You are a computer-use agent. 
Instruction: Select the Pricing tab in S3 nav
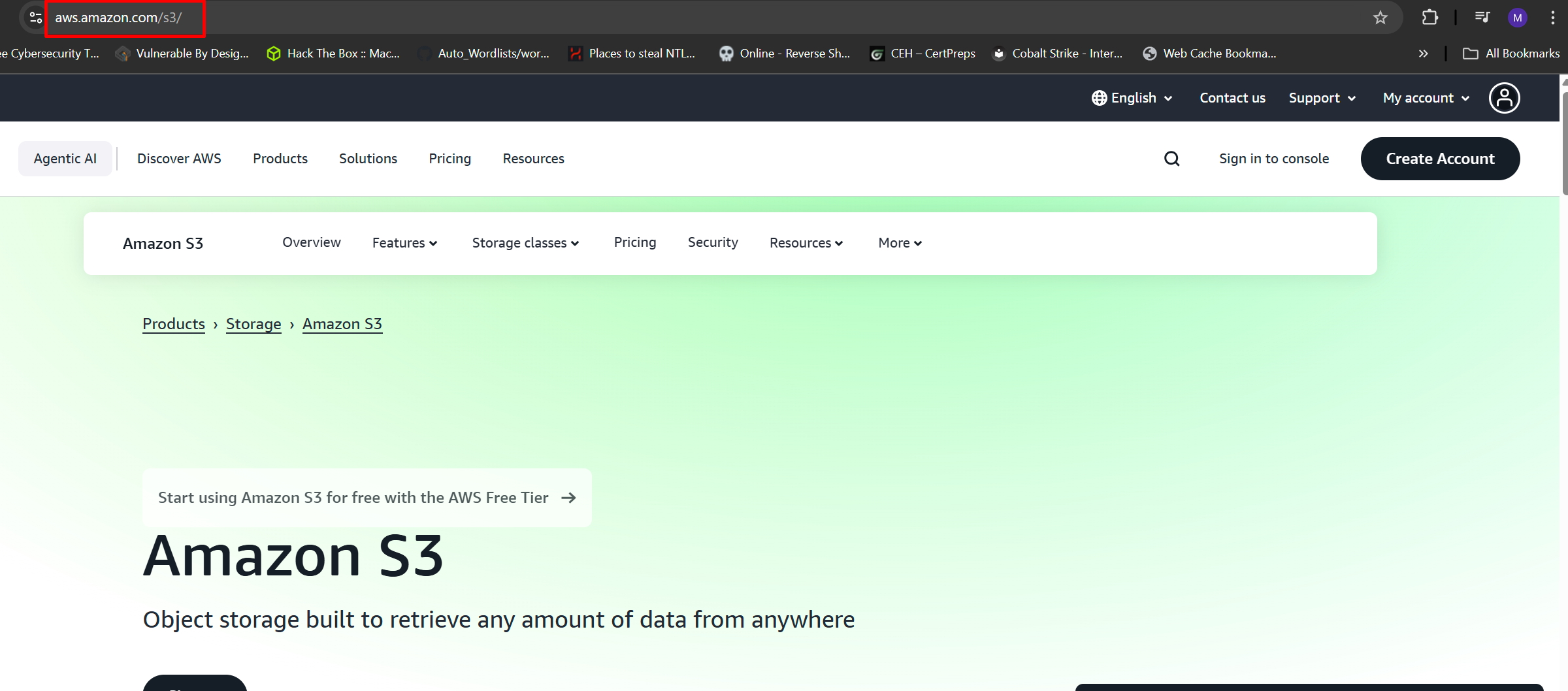pyautogui.click(x=635, y=242)
